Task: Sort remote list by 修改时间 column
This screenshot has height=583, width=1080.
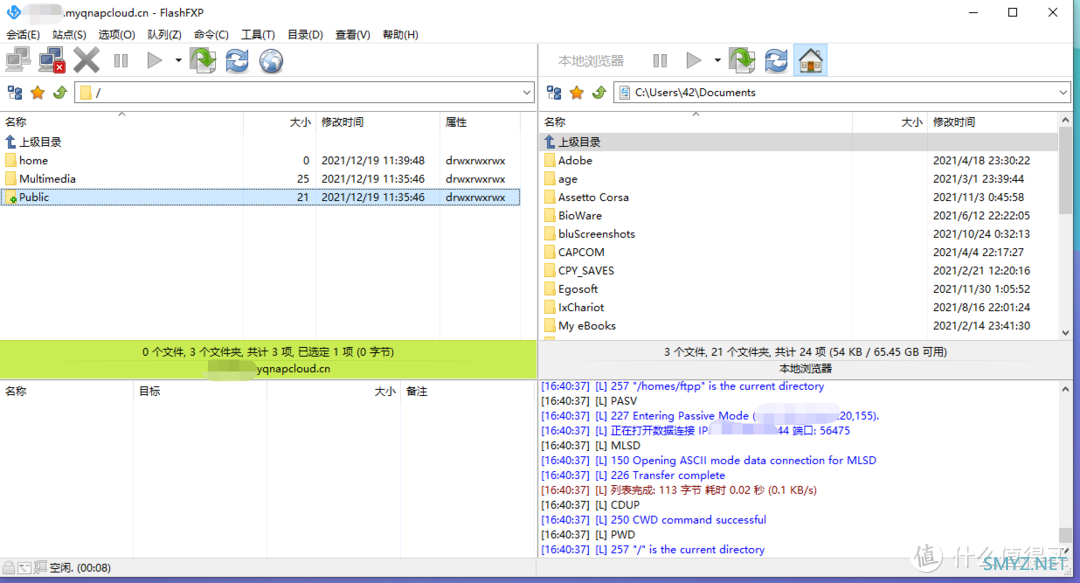Action: point(377,122)
